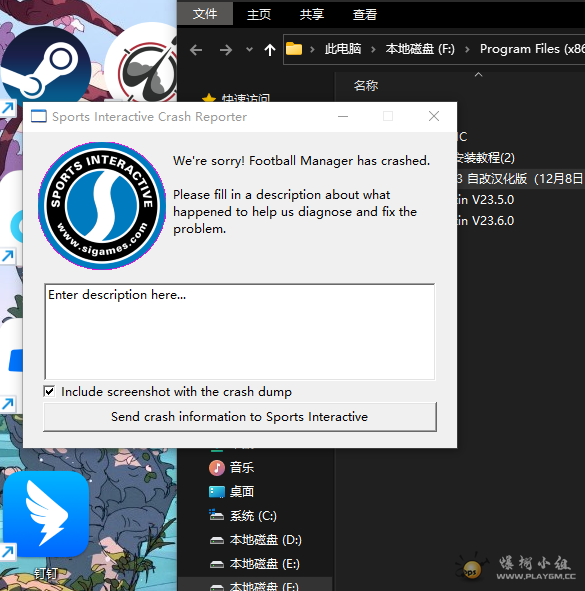Open 音乐 folder in sidebar
This screenshot has height=591, width=585.
(241, 468)
